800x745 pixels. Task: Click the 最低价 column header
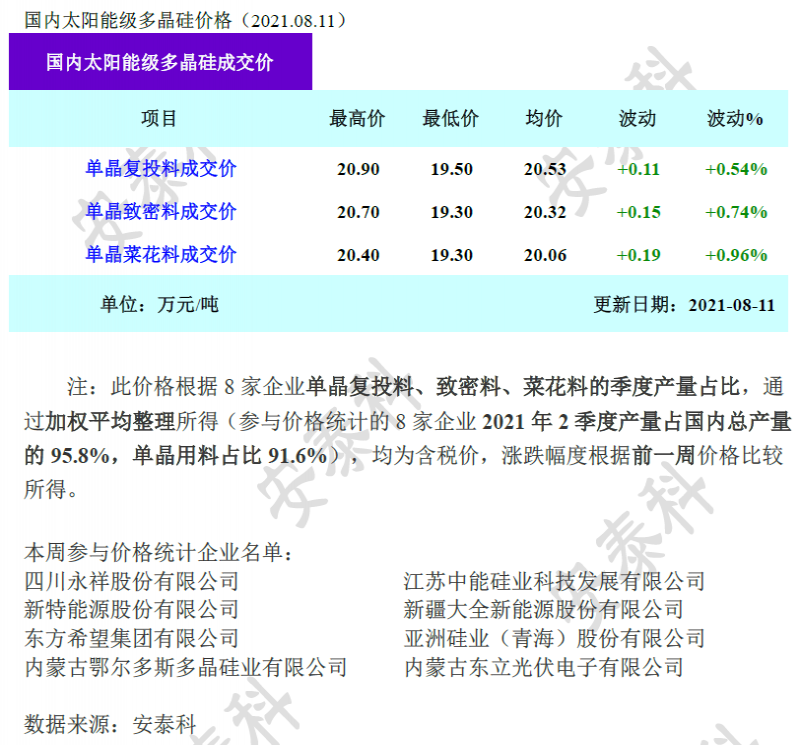[x=451, y=119]
